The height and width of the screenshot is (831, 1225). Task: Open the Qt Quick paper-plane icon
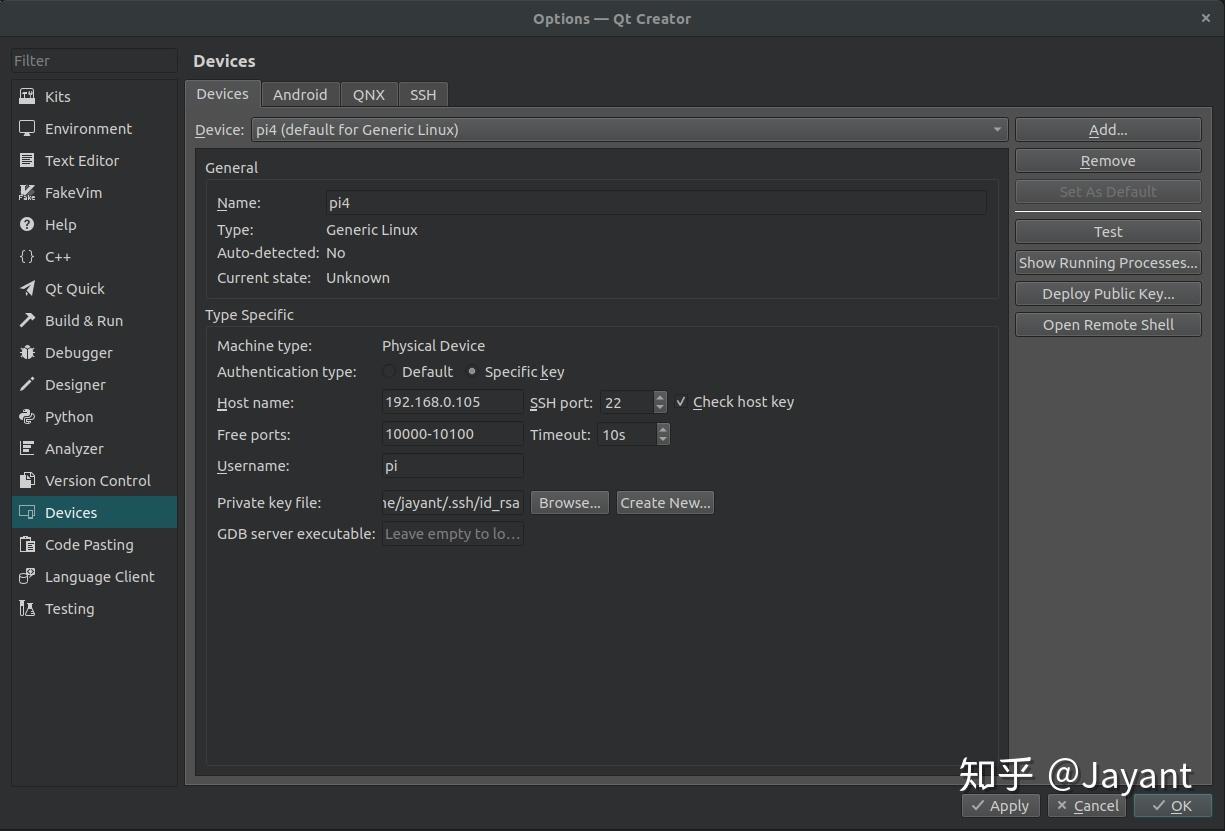(x=27, y=289)
